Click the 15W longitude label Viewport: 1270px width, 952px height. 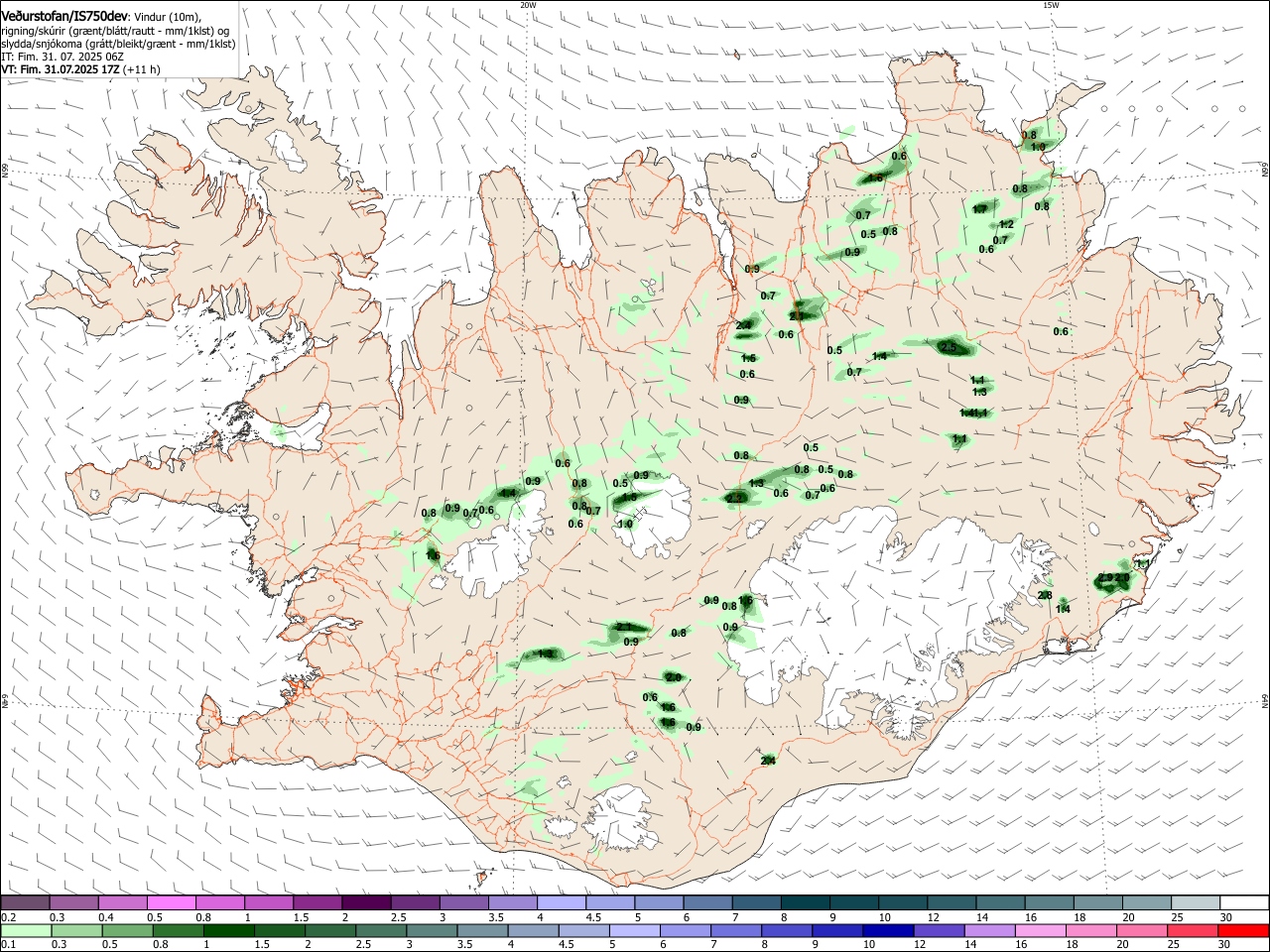pos(1051,5)
